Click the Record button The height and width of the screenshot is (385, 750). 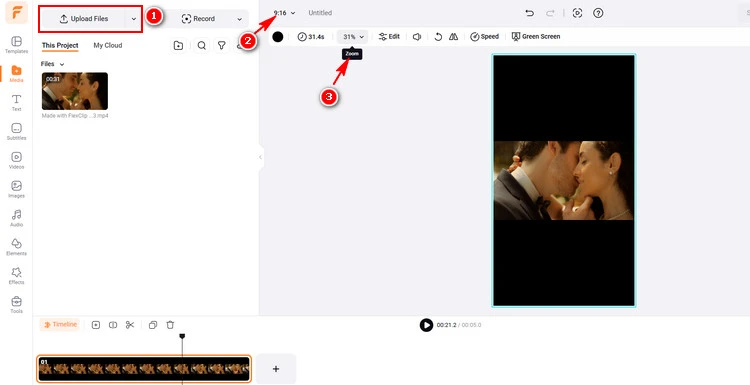pyautogui.click(x=198, y=19)
